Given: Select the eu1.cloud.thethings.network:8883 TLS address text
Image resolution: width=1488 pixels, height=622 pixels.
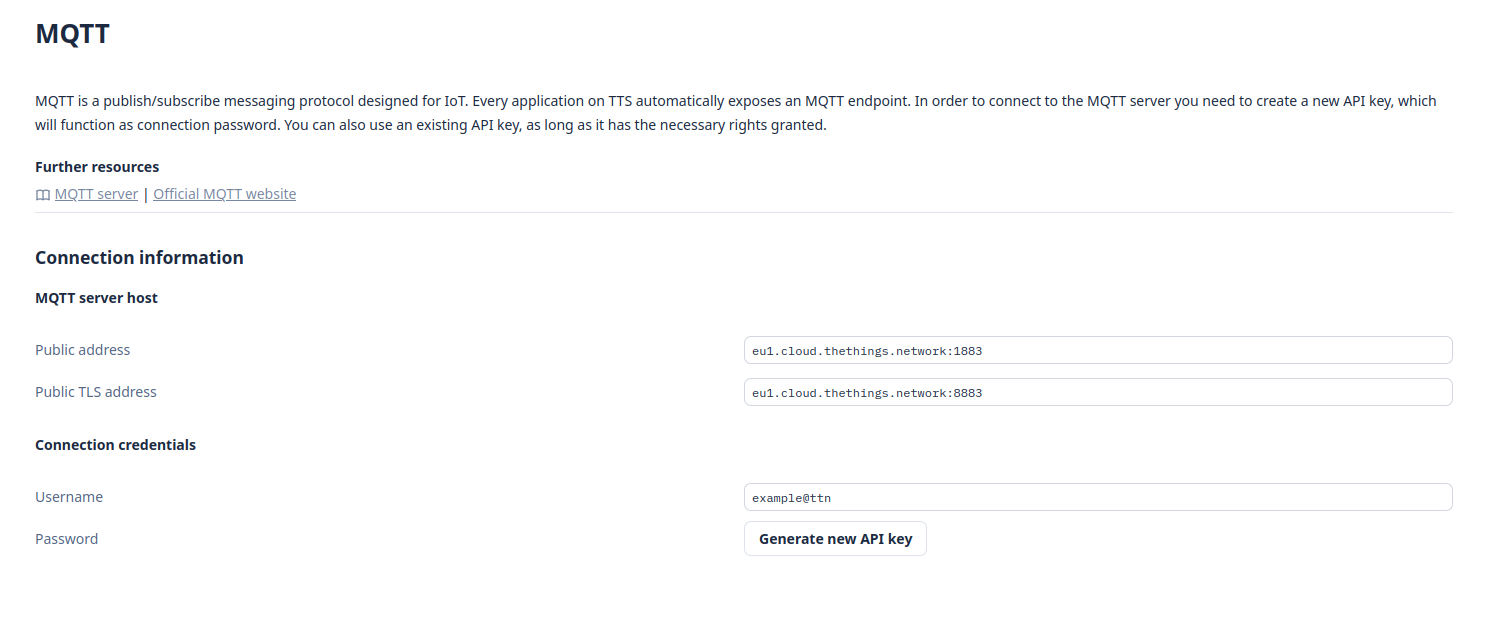Looking at the screenshot, I should click(x=866, y=392).
